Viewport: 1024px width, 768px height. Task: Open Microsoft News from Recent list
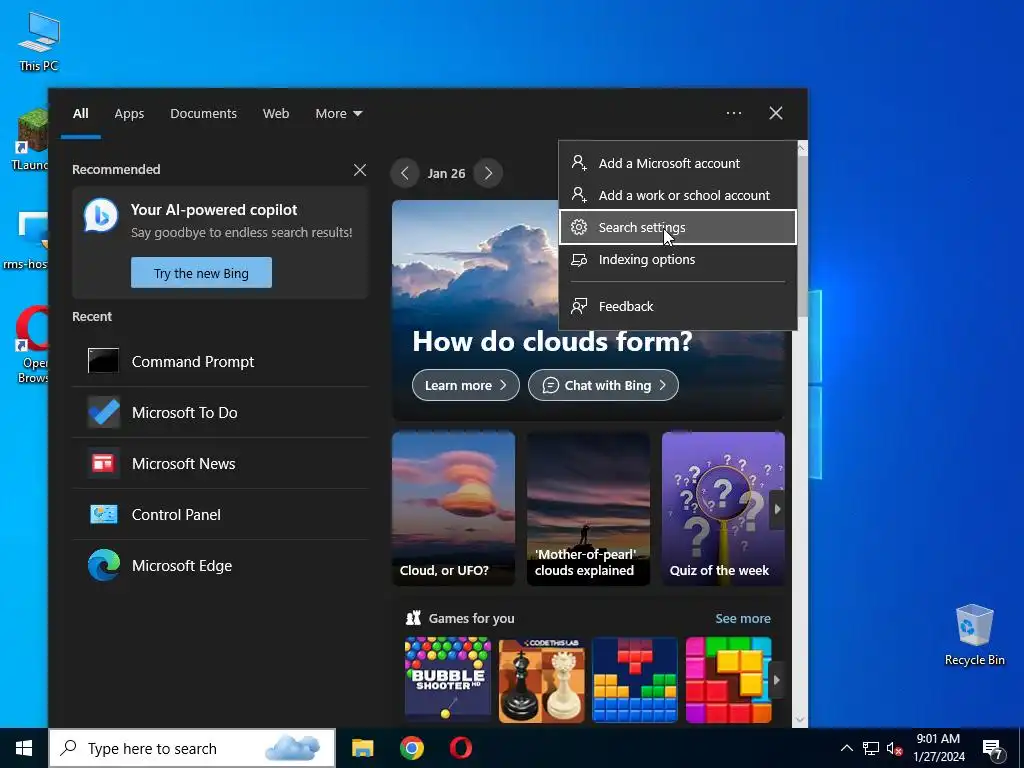click(x=220, y=463)
